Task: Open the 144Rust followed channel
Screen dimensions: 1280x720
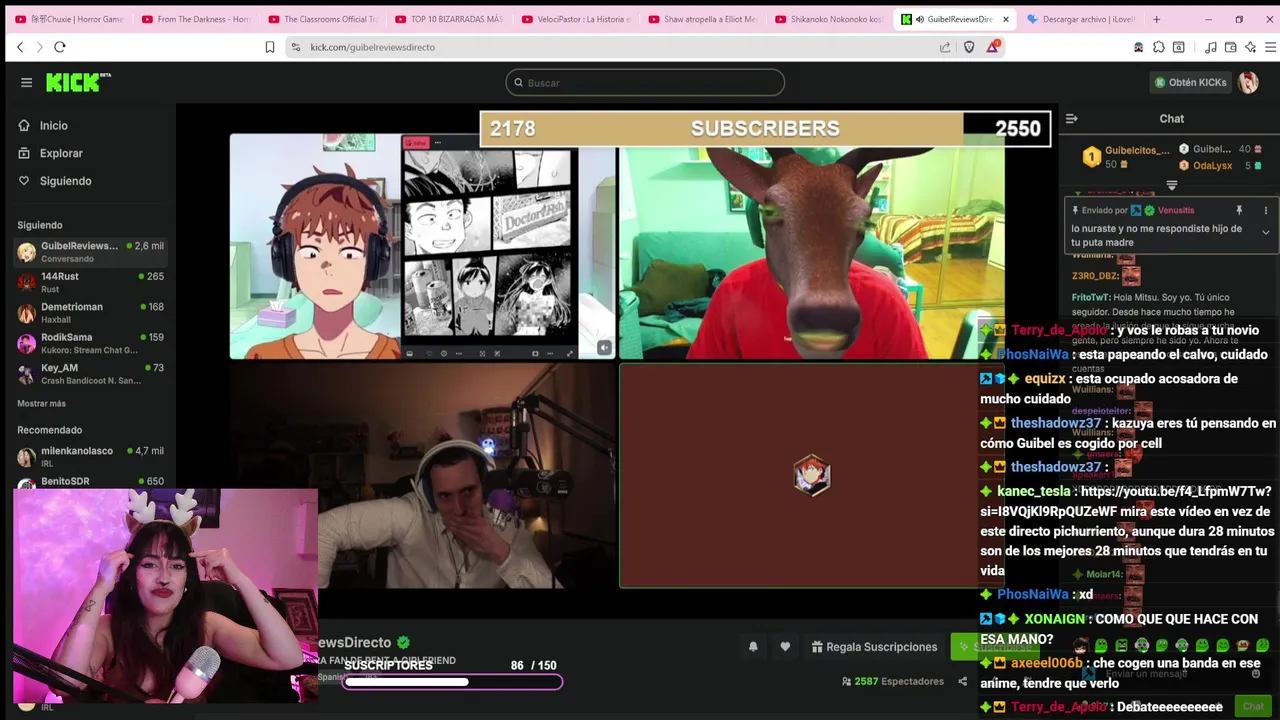Action: 90,282
